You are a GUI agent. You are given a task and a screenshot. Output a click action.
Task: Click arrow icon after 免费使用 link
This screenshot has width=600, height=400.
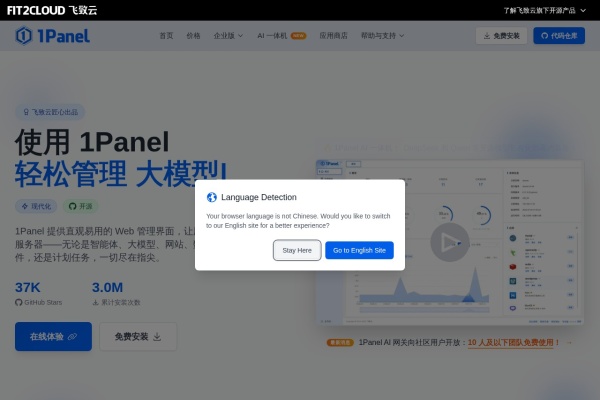[x=569, y=343]
